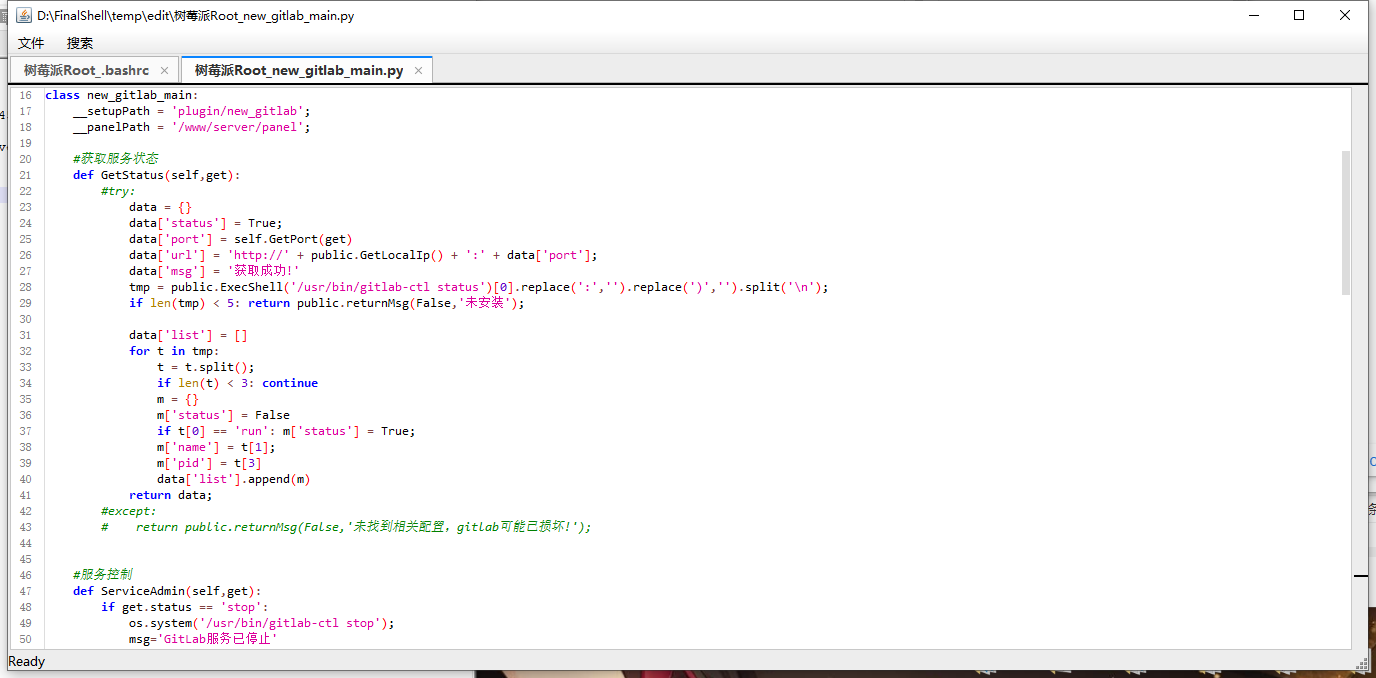Click the 'for t in tmp:' line
Viewport: 1376px width, 678px height.
point(174,351)
